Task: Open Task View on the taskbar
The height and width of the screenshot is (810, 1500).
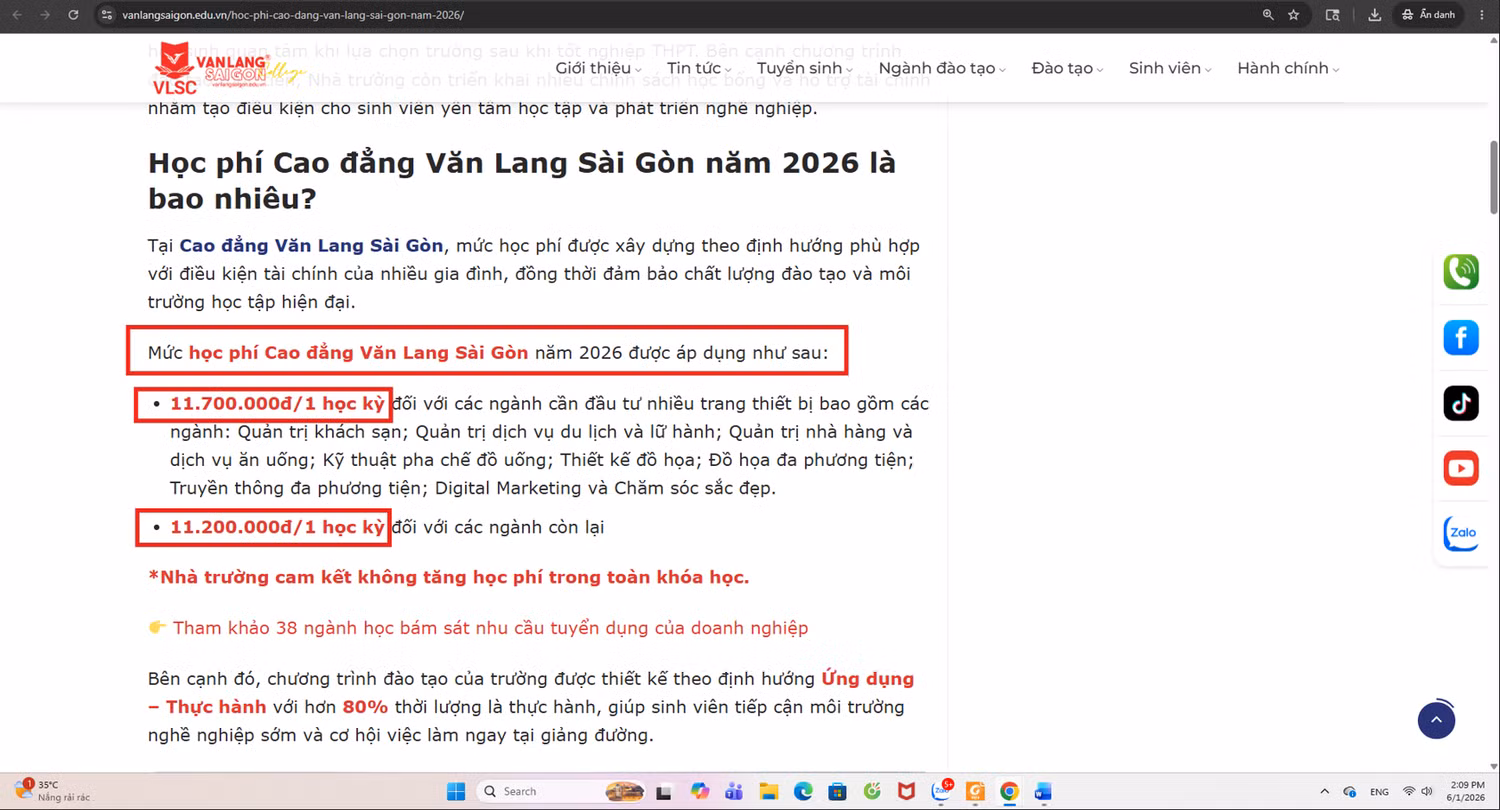Action: pyautogui.click(x=663, y=791)
